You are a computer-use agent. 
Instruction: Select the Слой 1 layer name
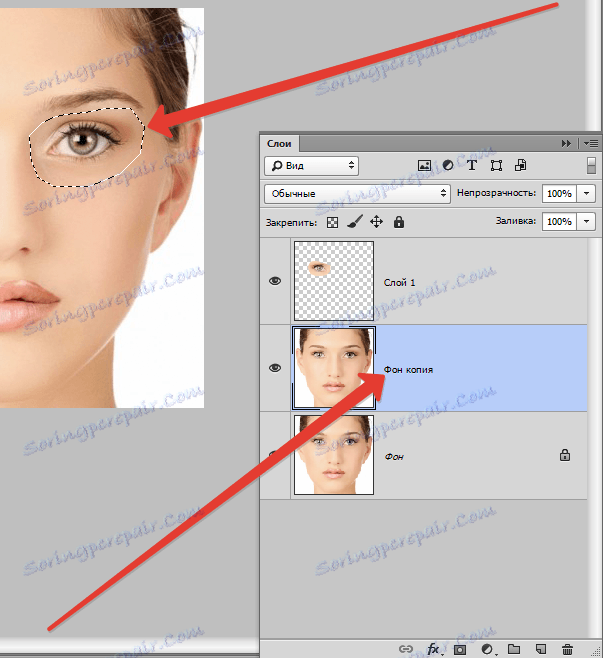tap(399, 282)
